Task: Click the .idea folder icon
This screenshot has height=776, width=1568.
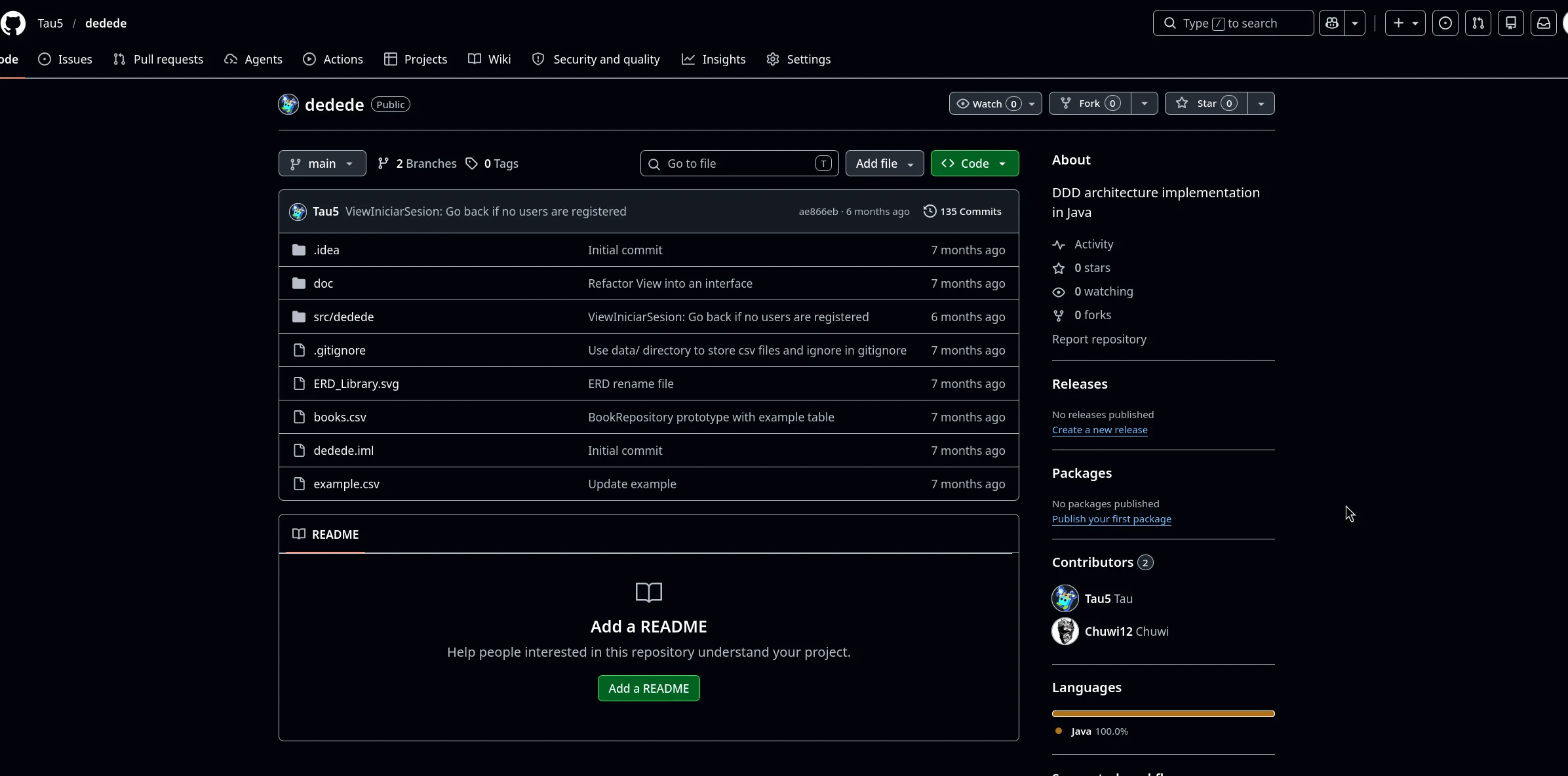Action: [299, 250]
